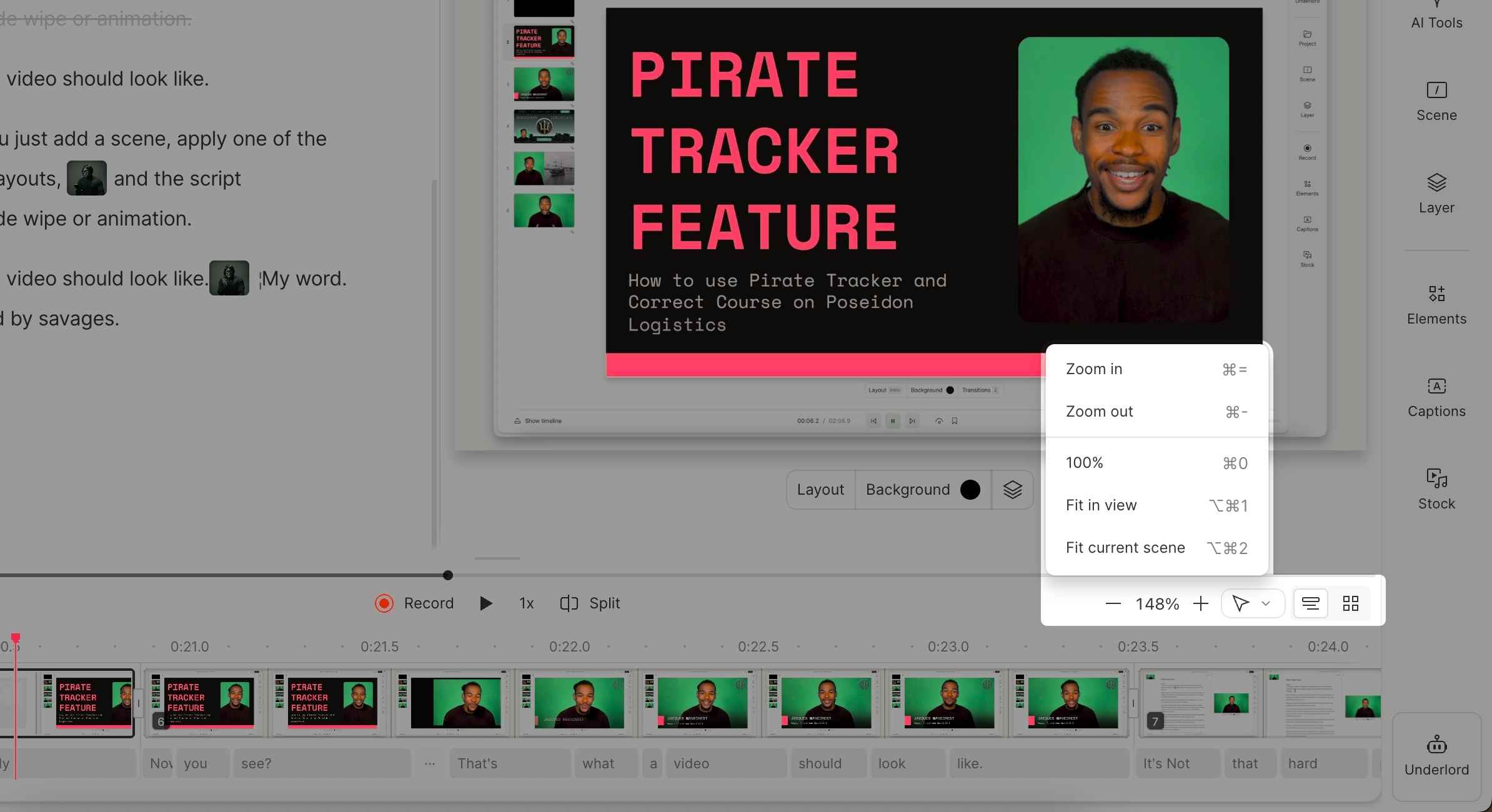Click the scene 7 timeline thumbnail
This screenshot has width=1492, height=812.
click(1200, 703)
